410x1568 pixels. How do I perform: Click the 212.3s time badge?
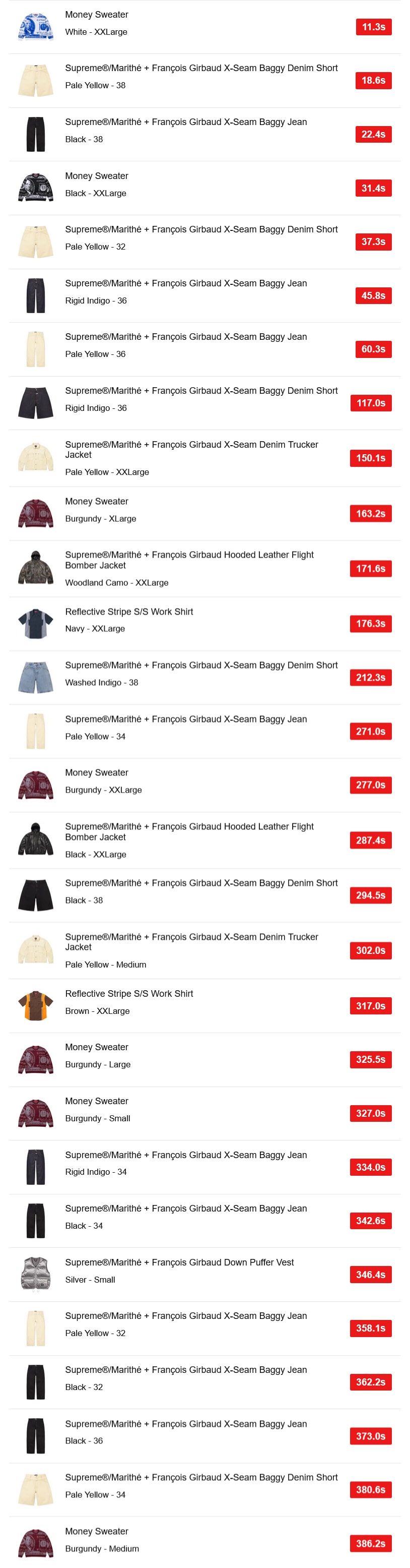click(370, 678)
